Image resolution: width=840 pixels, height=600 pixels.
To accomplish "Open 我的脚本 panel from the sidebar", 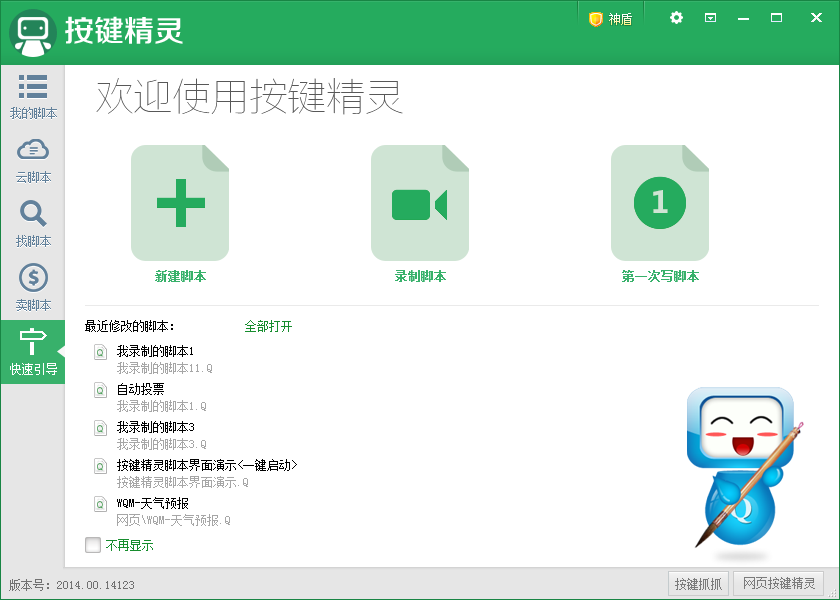I will (x=33, y=97).
